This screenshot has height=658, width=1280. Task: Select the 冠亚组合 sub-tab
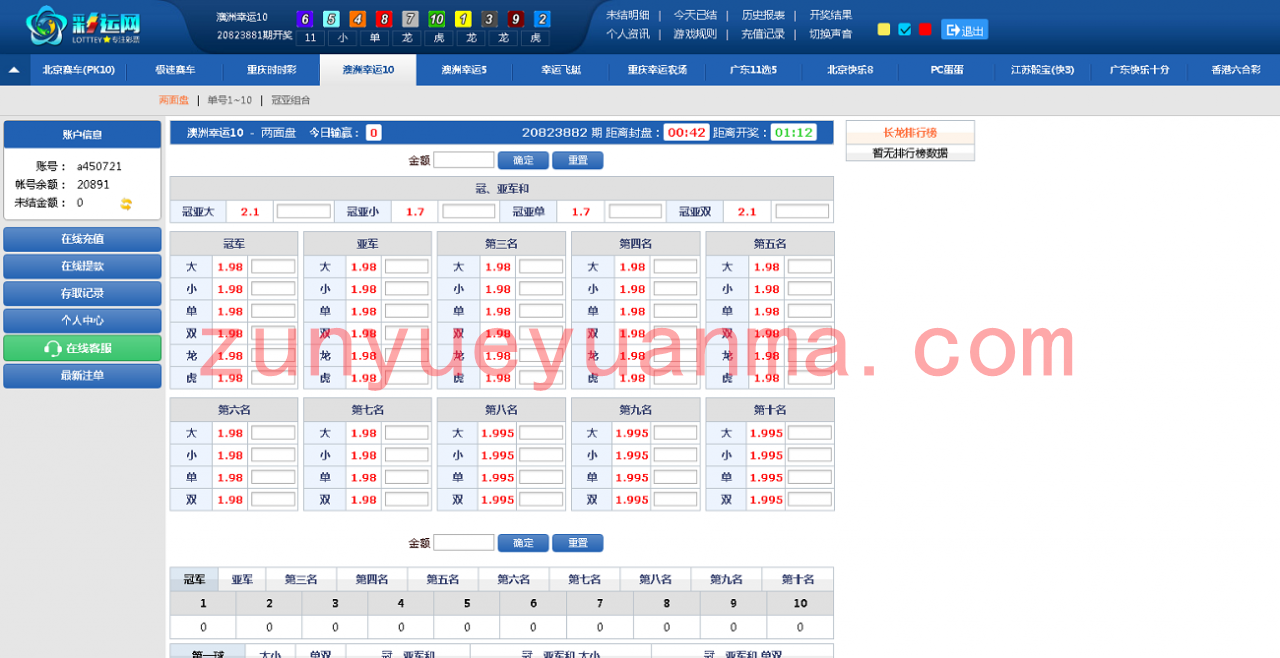(x=291, y=100)
